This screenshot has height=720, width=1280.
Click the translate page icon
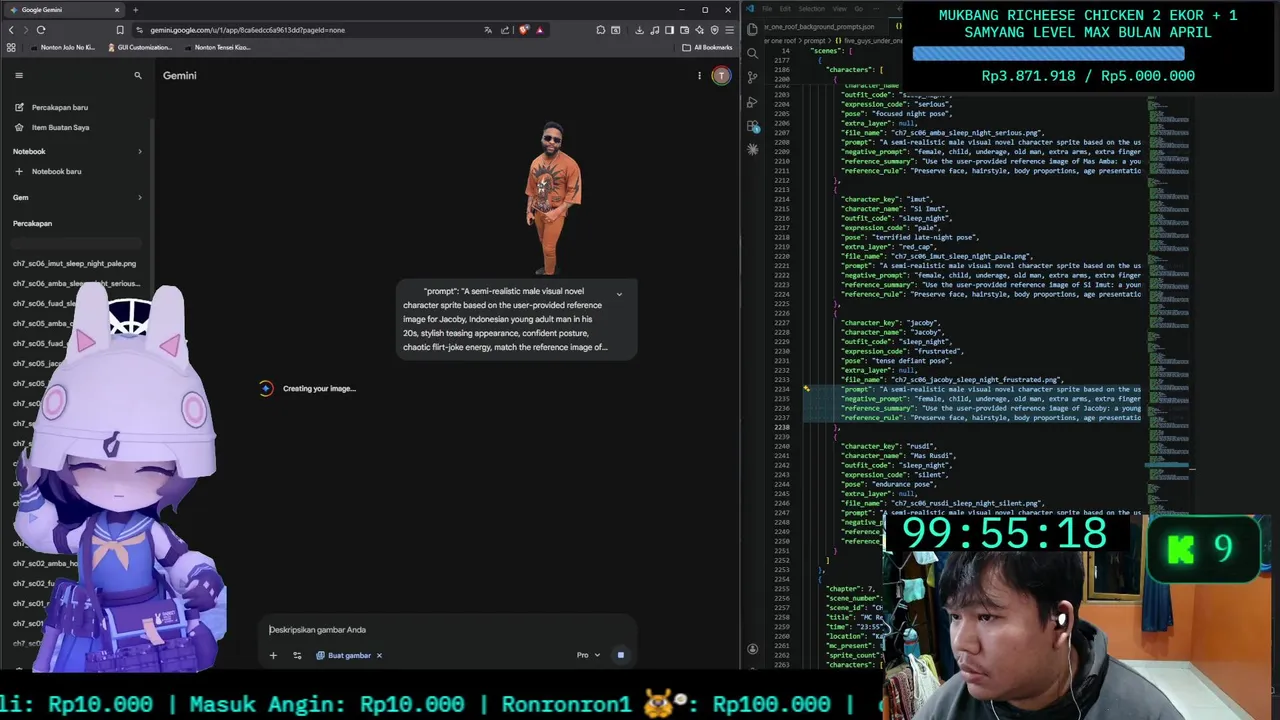click(x=488, y=30)
